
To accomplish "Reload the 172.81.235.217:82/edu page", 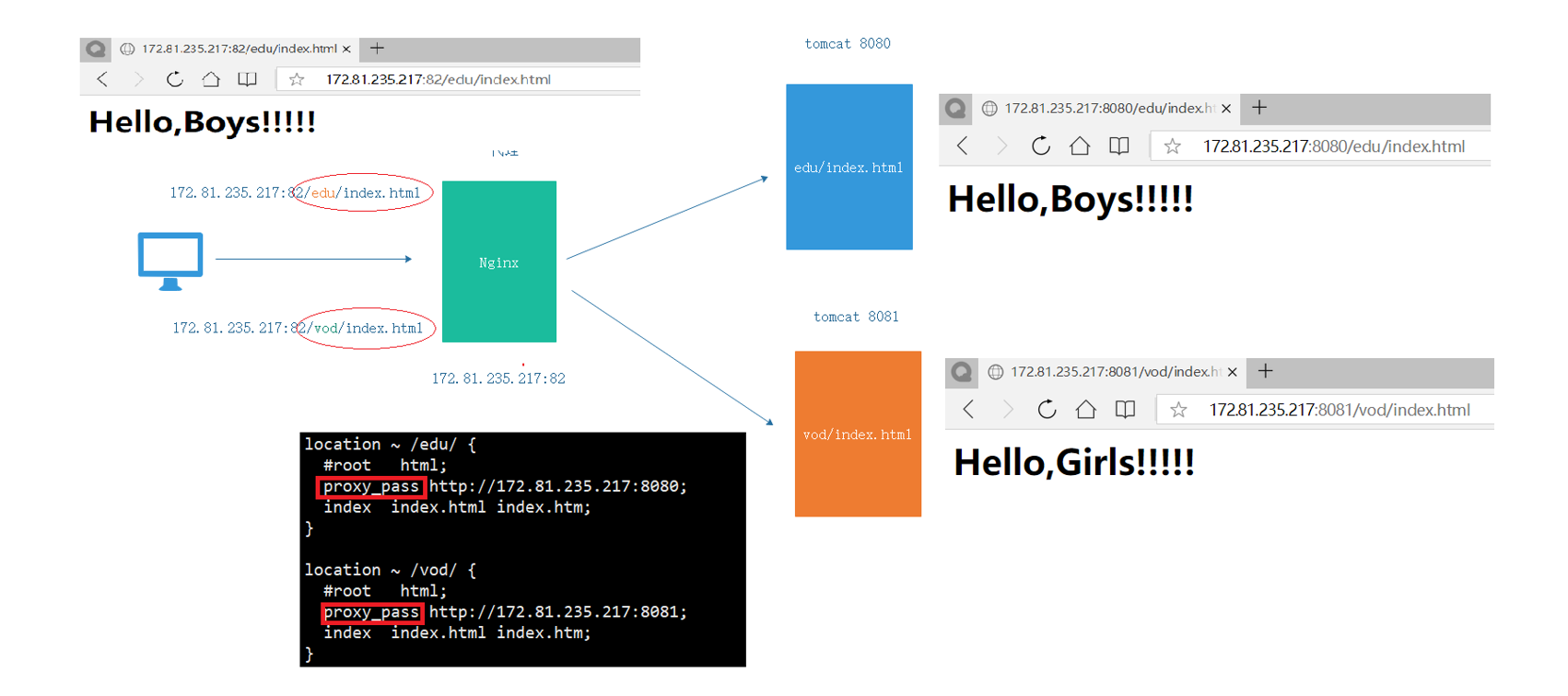I will point(174,79).
